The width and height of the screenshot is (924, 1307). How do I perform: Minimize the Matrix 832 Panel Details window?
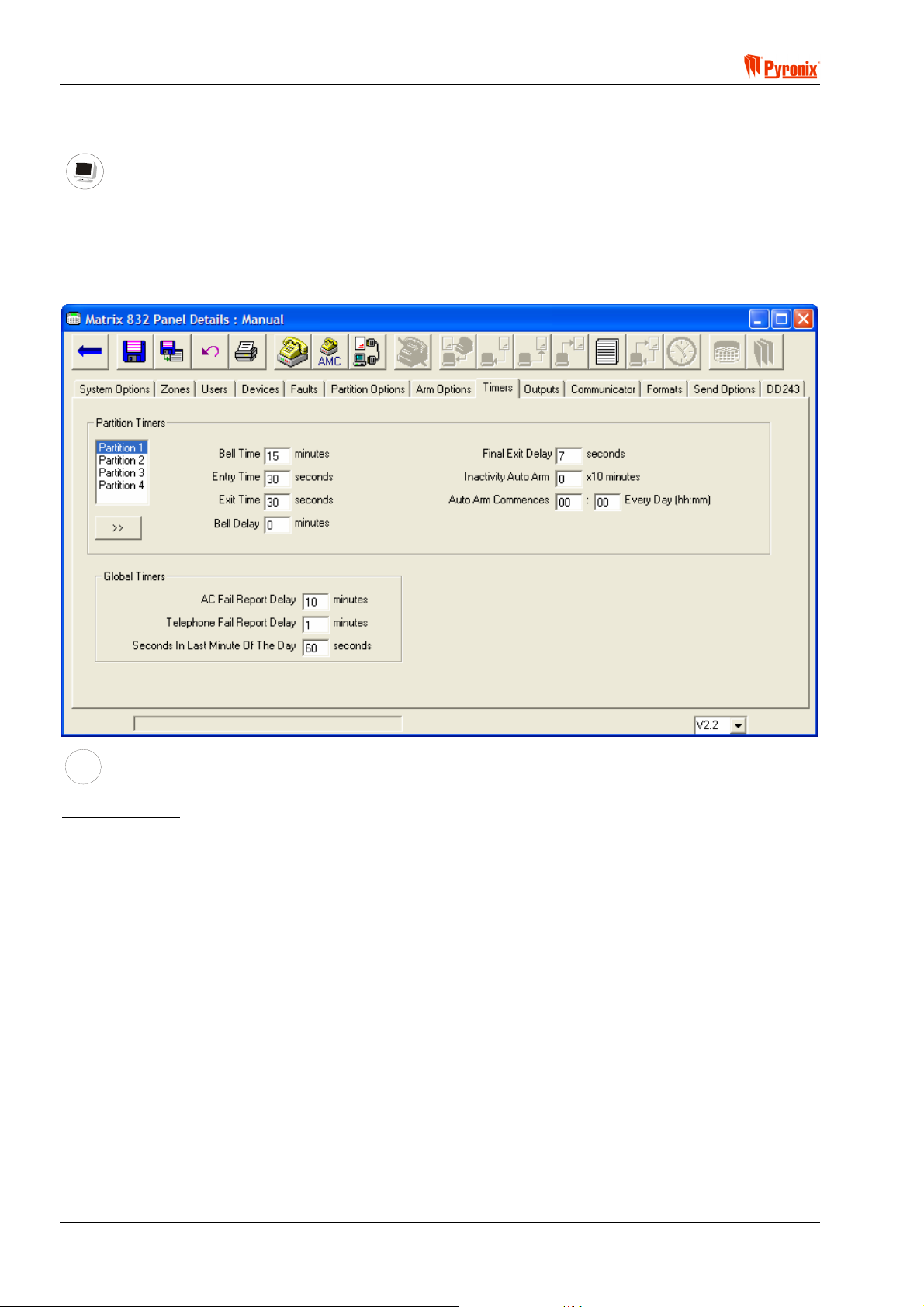point(760,319)
